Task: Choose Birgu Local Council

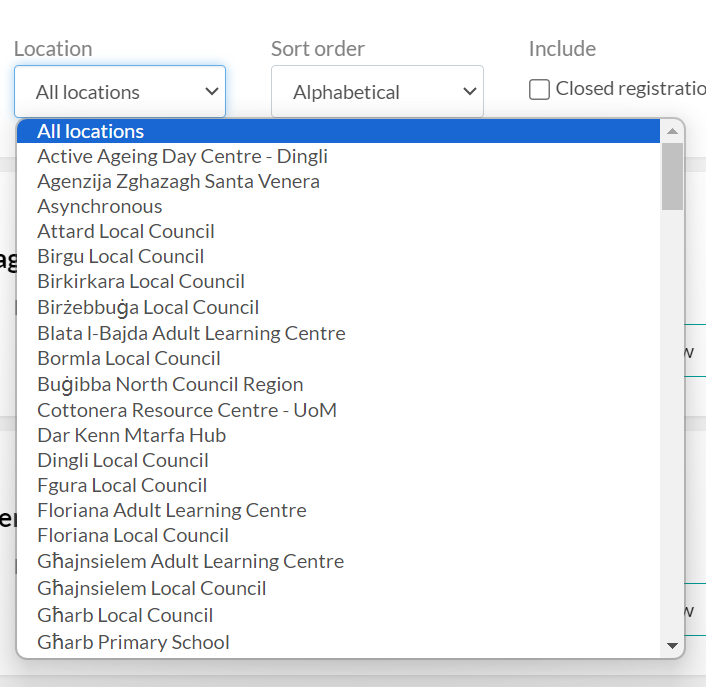Action: click(x=120, y=256)
